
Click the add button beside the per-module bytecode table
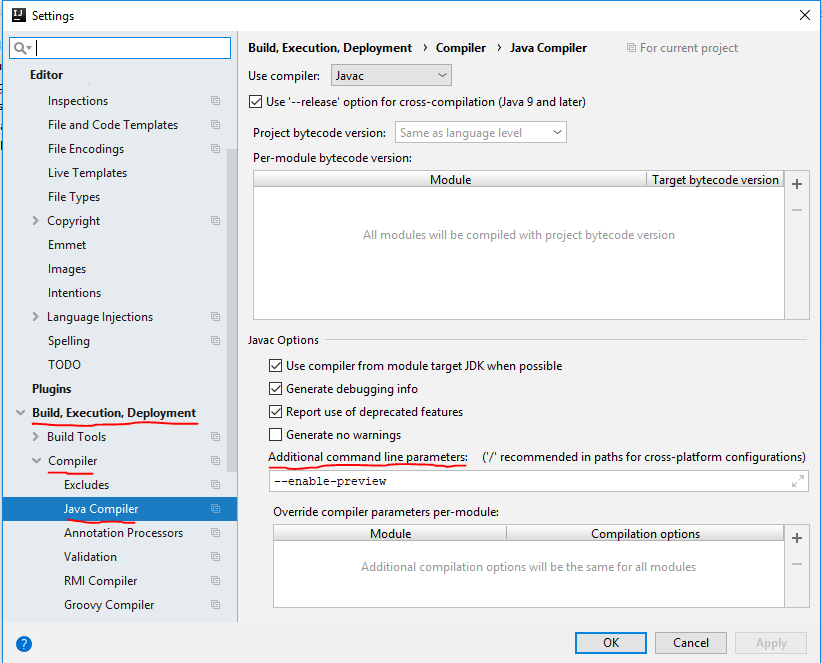[797, 184]
